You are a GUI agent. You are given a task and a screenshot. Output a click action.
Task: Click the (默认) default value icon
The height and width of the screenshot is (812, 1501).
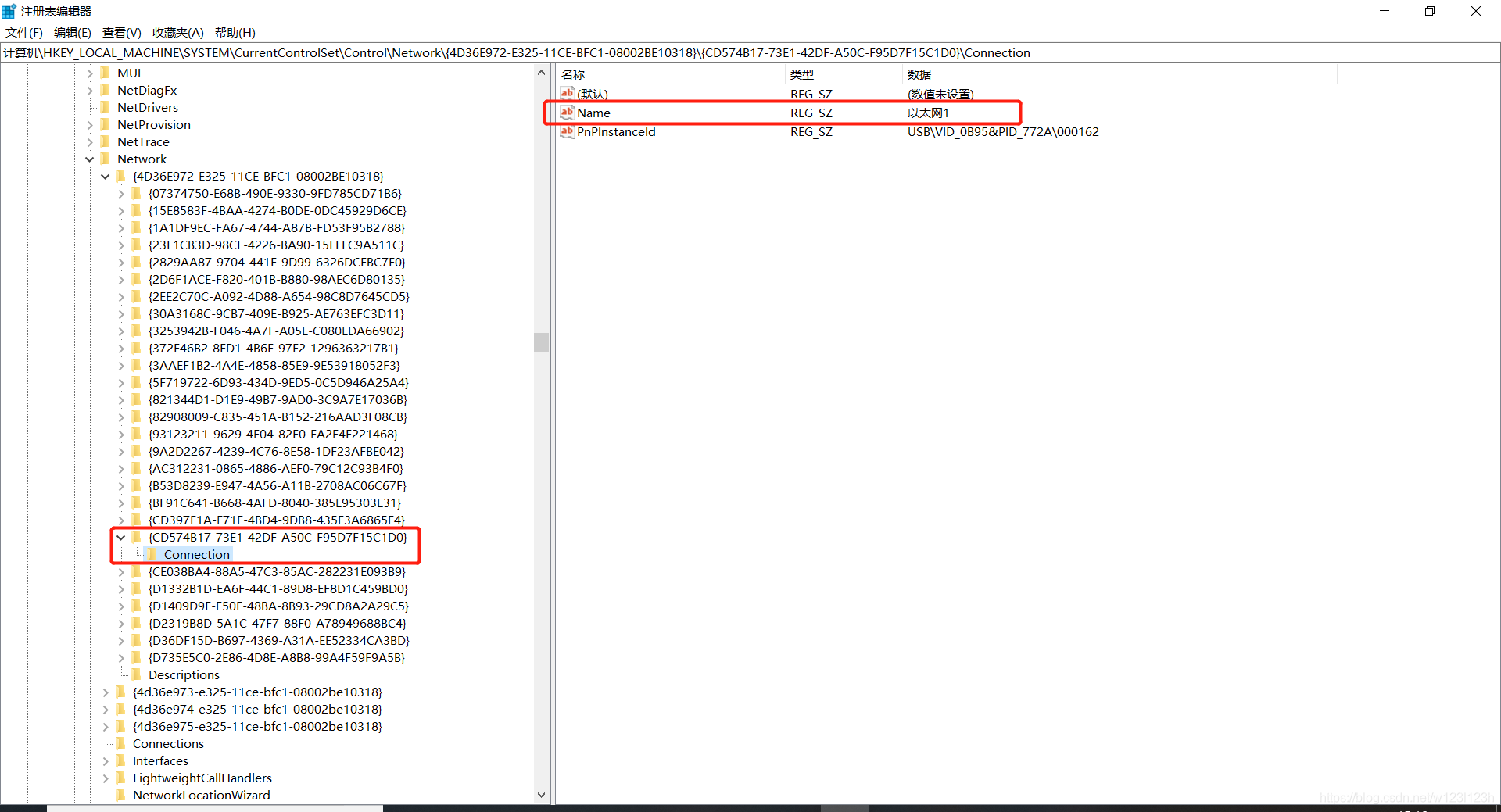pos(568,94)
